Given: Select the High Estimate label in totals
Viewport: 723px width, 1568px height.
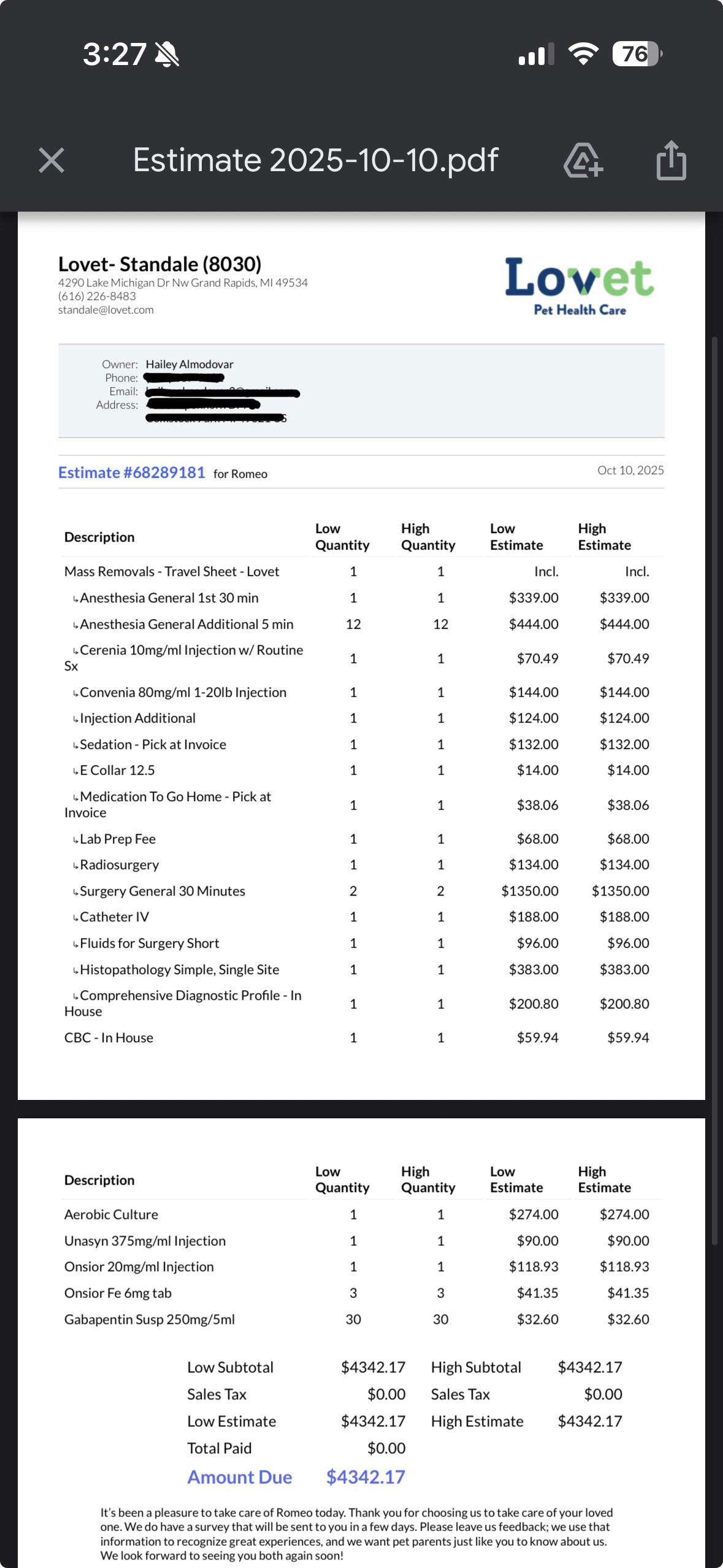Looking at the screenshot, I should point(477,1421).
